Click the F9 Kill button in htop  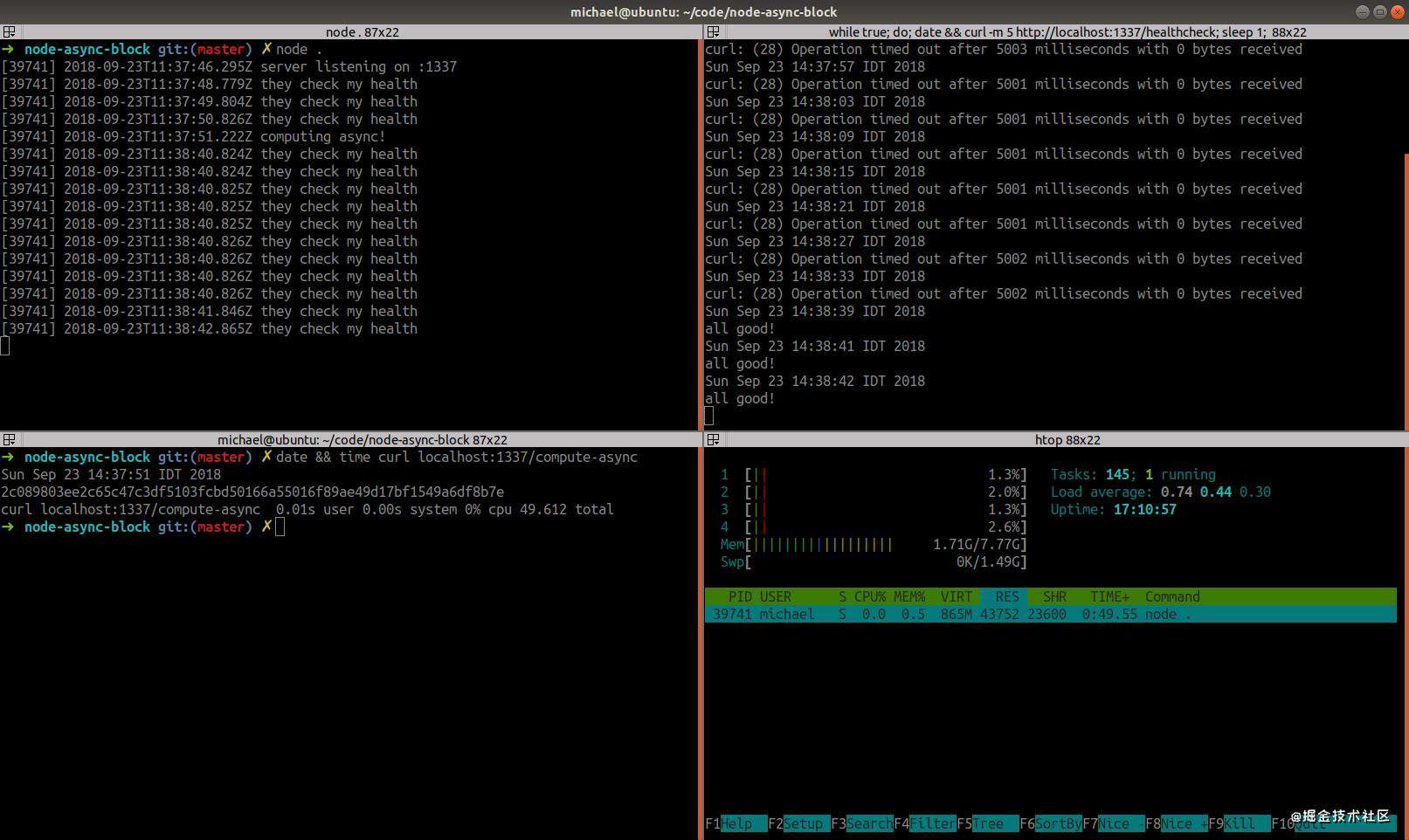click(x=1240, y=823)
